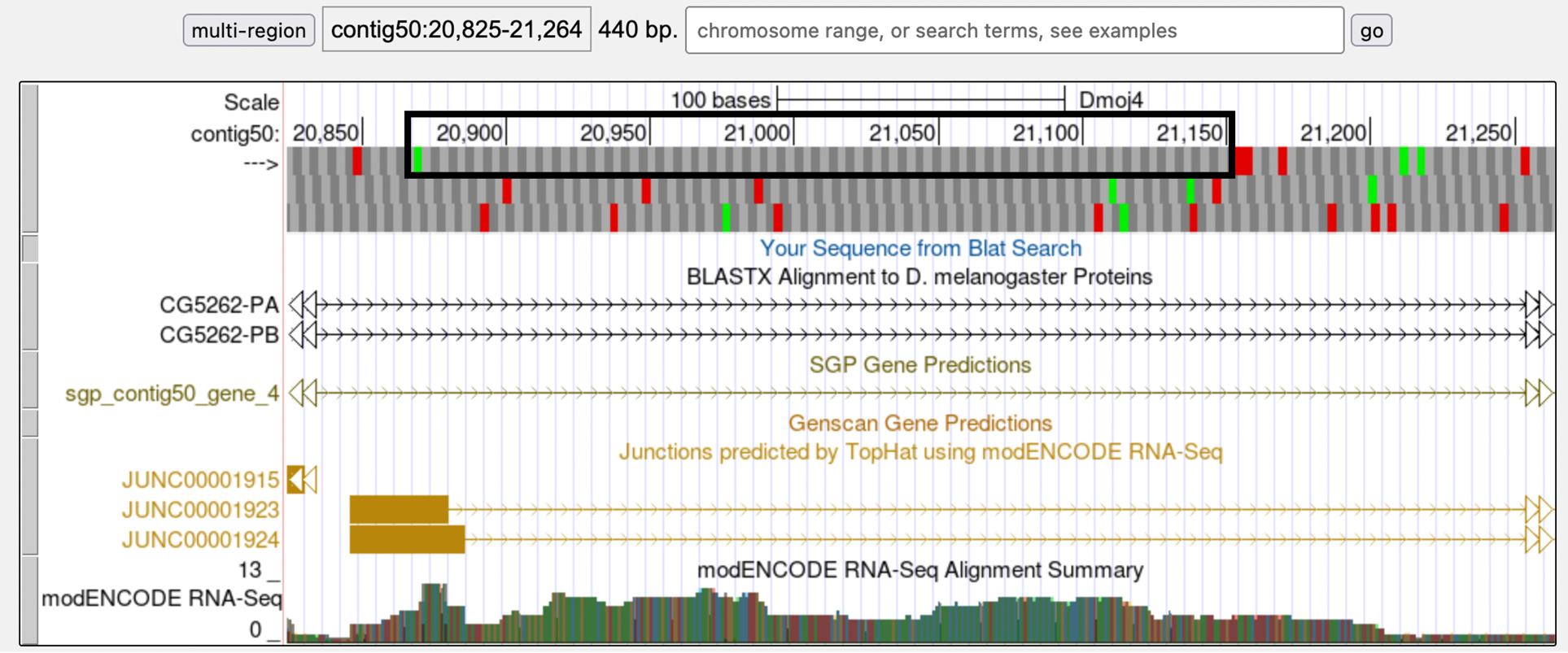Click the Dmoj4 scale label
The image size is (1568, 653).
pyautogui.click(x=1111, y=100)
